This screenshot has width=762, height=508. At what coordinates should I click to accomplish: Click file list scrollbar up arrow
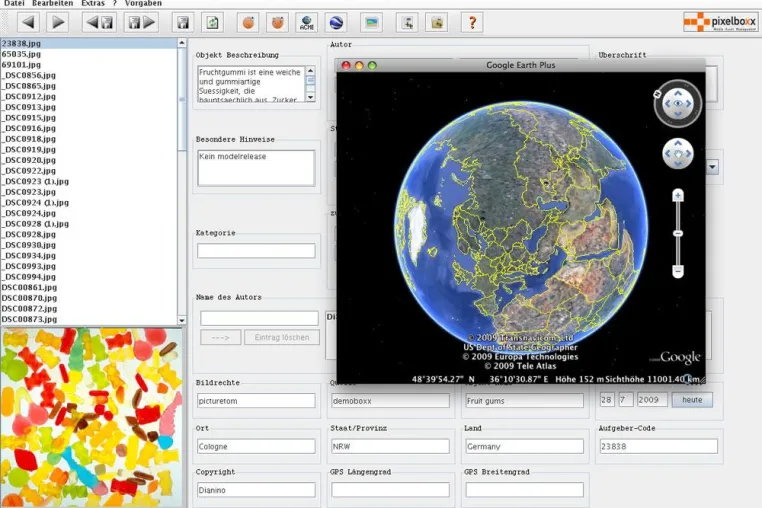pos(182,43)
